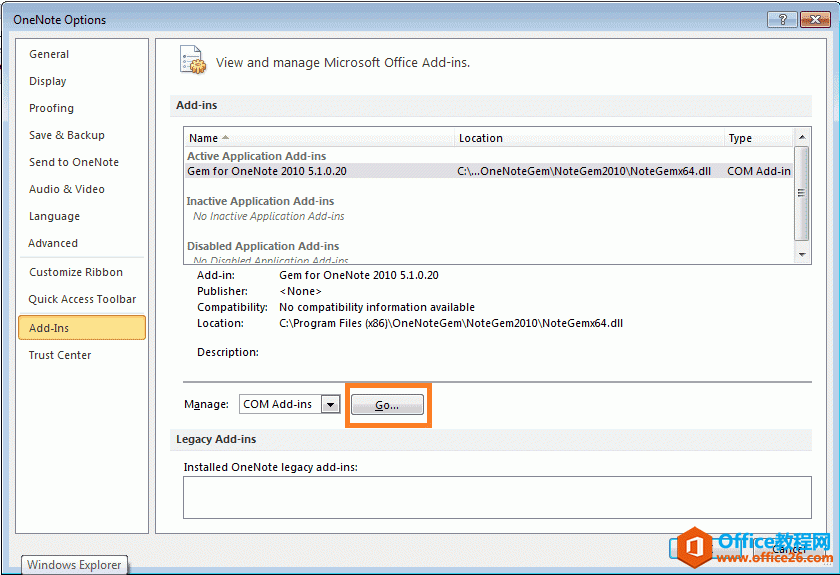Click the Publisher <None> value

coord(300,291)
